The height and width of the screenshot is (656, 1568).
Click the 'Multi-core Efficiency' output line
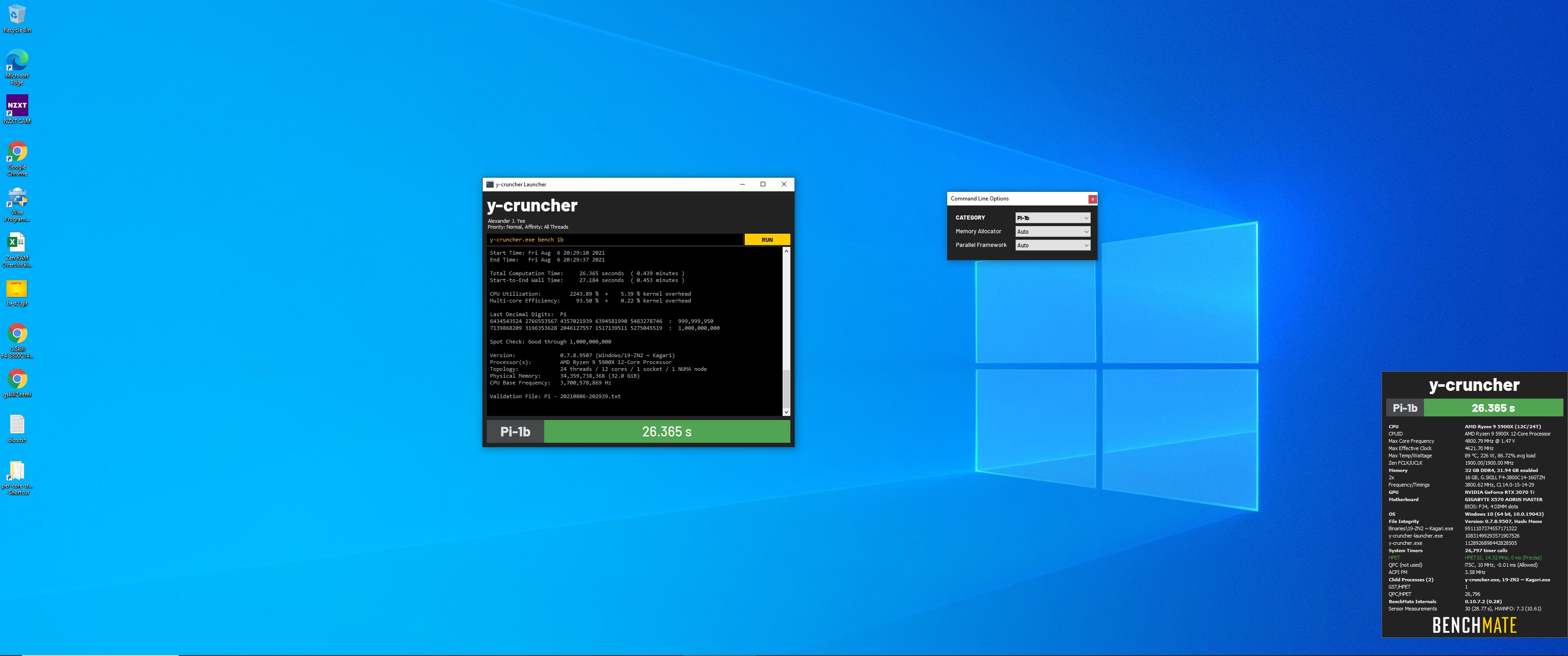(590, 301)
